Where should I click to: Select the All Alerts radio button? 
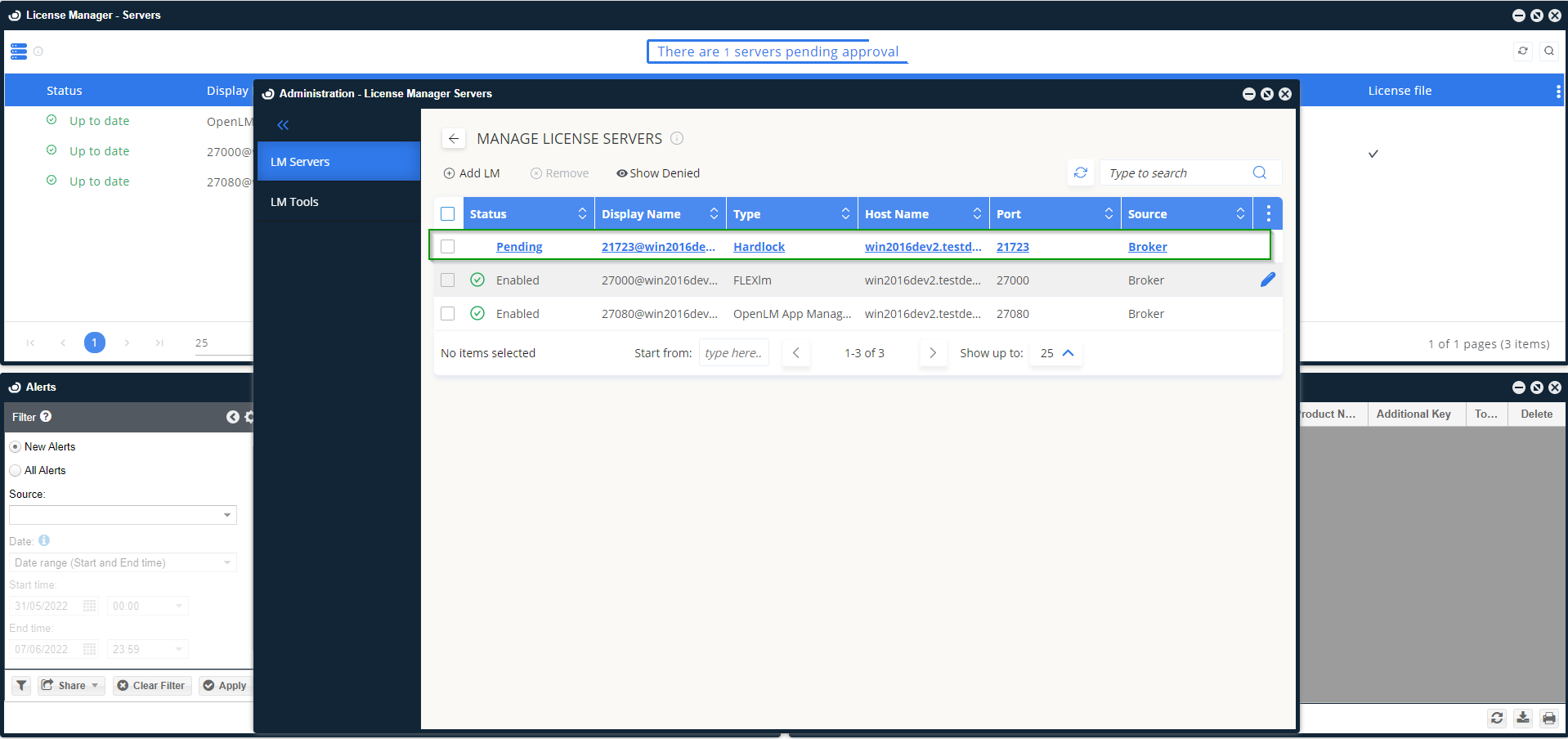pyautogui.click(x=16, y=470)
